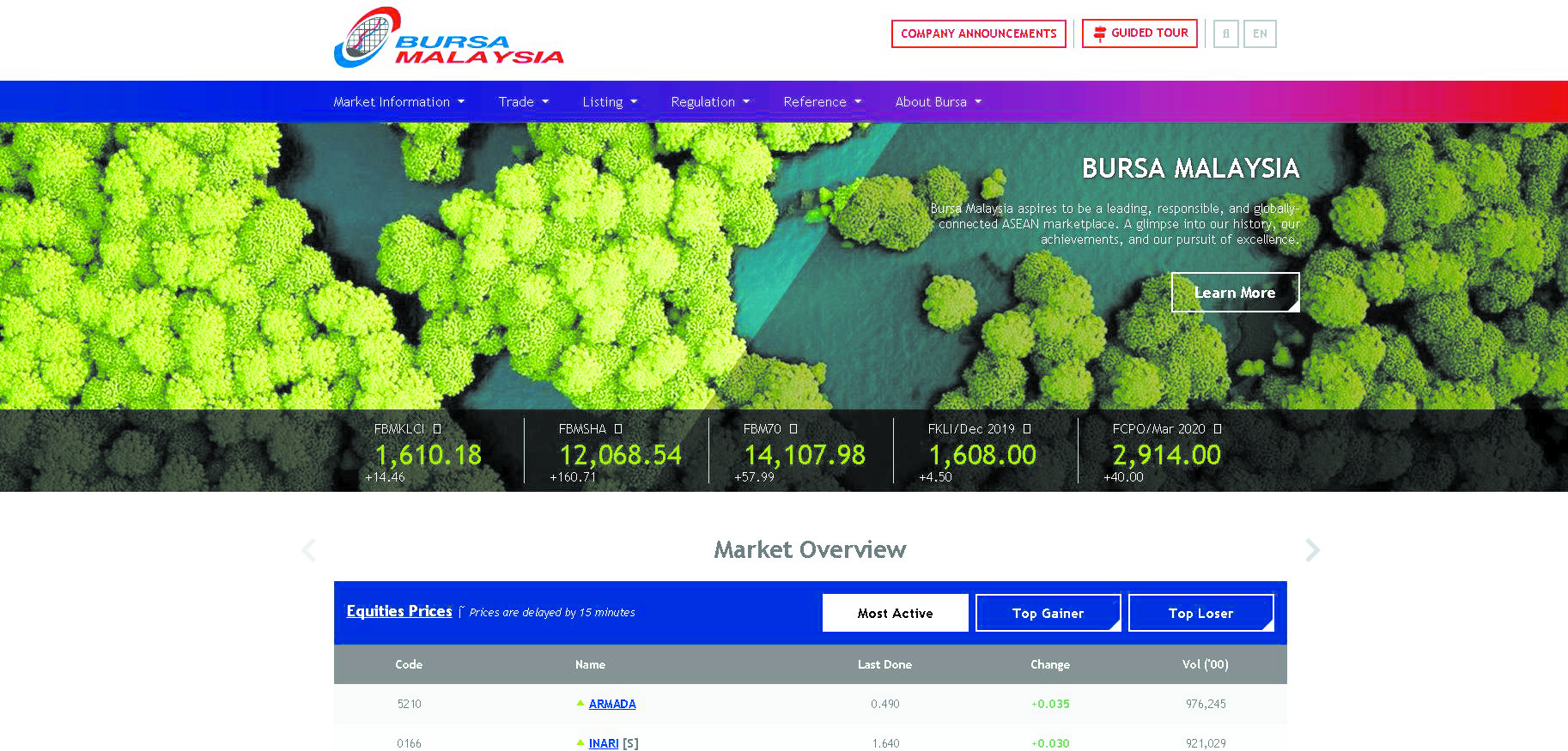Click the icon next to FBMKLCI

click(437, 428)
